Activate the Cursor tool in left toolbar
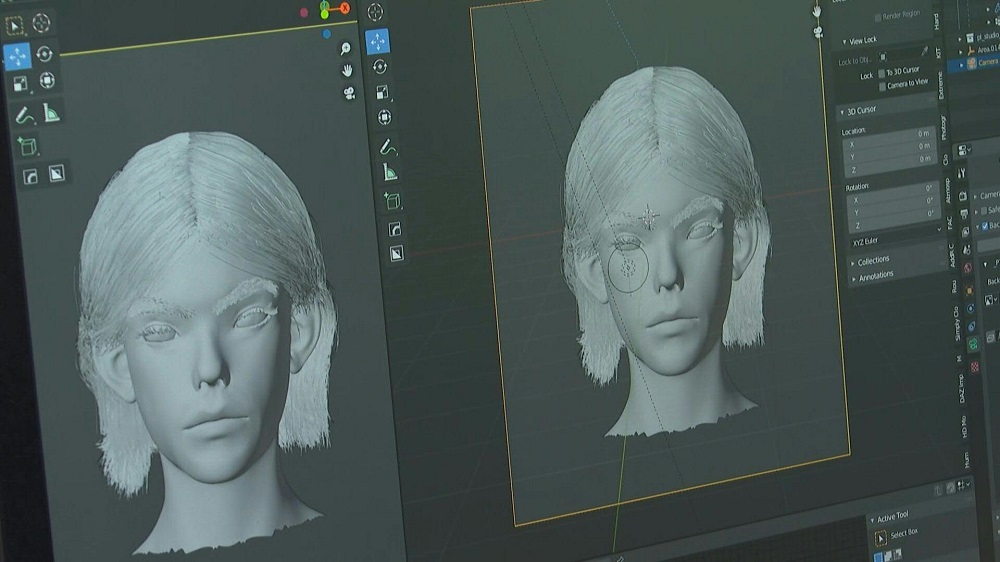The image size is (1000, 562). coord(41,23)
